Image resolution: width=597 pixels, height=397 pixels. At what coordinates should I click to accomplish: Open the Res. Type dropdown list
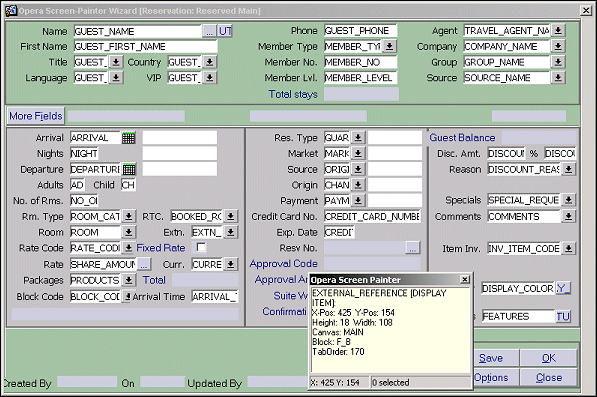(358, 137)
